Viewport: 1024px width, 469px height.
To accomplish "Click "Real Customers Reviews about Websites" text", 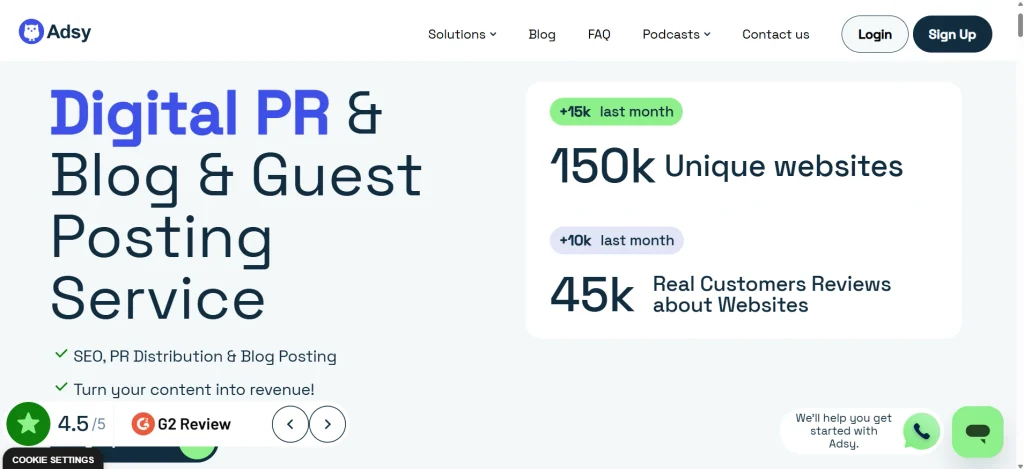I will tap(772, 295).
